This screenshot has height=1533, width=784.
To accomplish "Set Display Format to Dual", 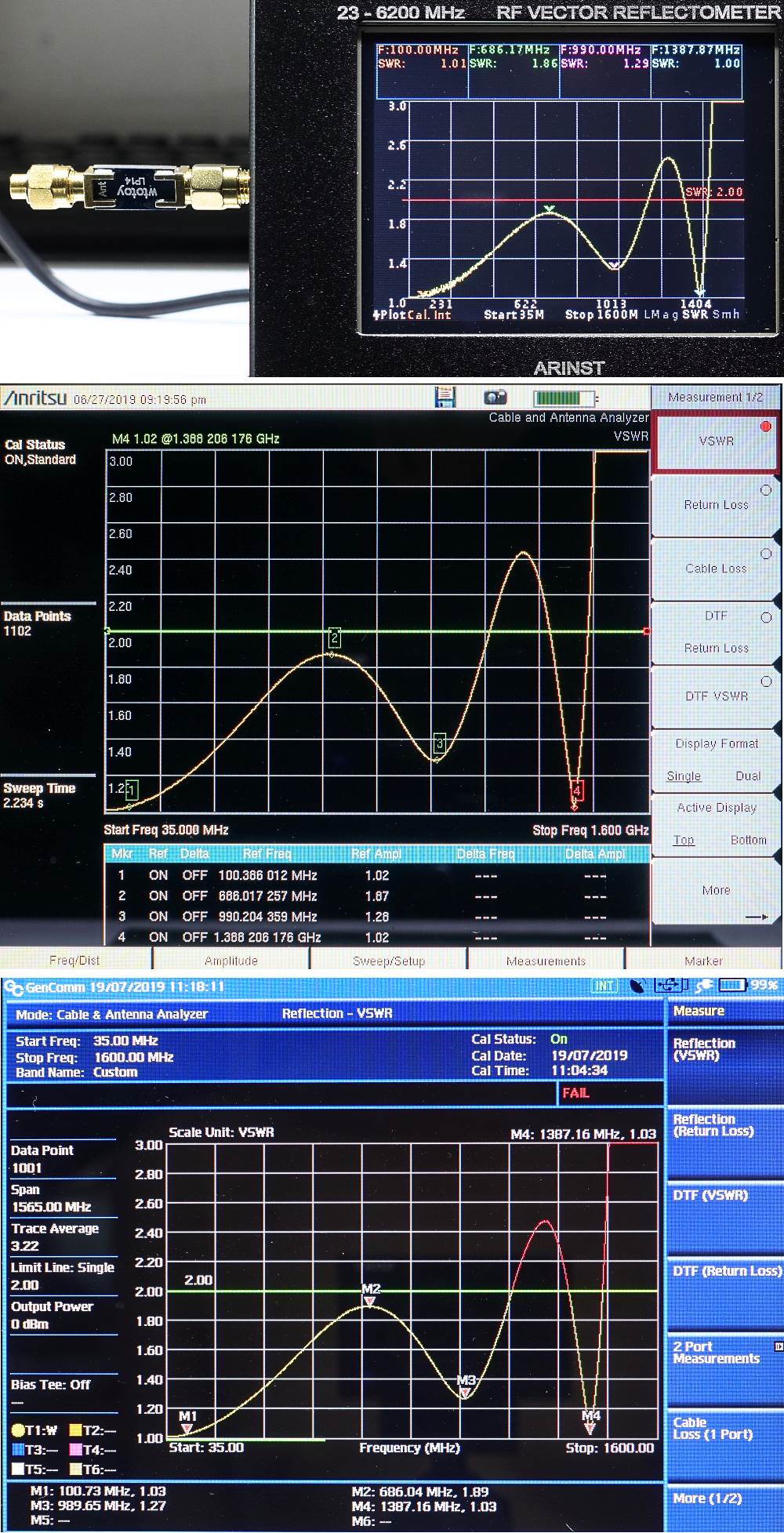I will pos(748,776).
